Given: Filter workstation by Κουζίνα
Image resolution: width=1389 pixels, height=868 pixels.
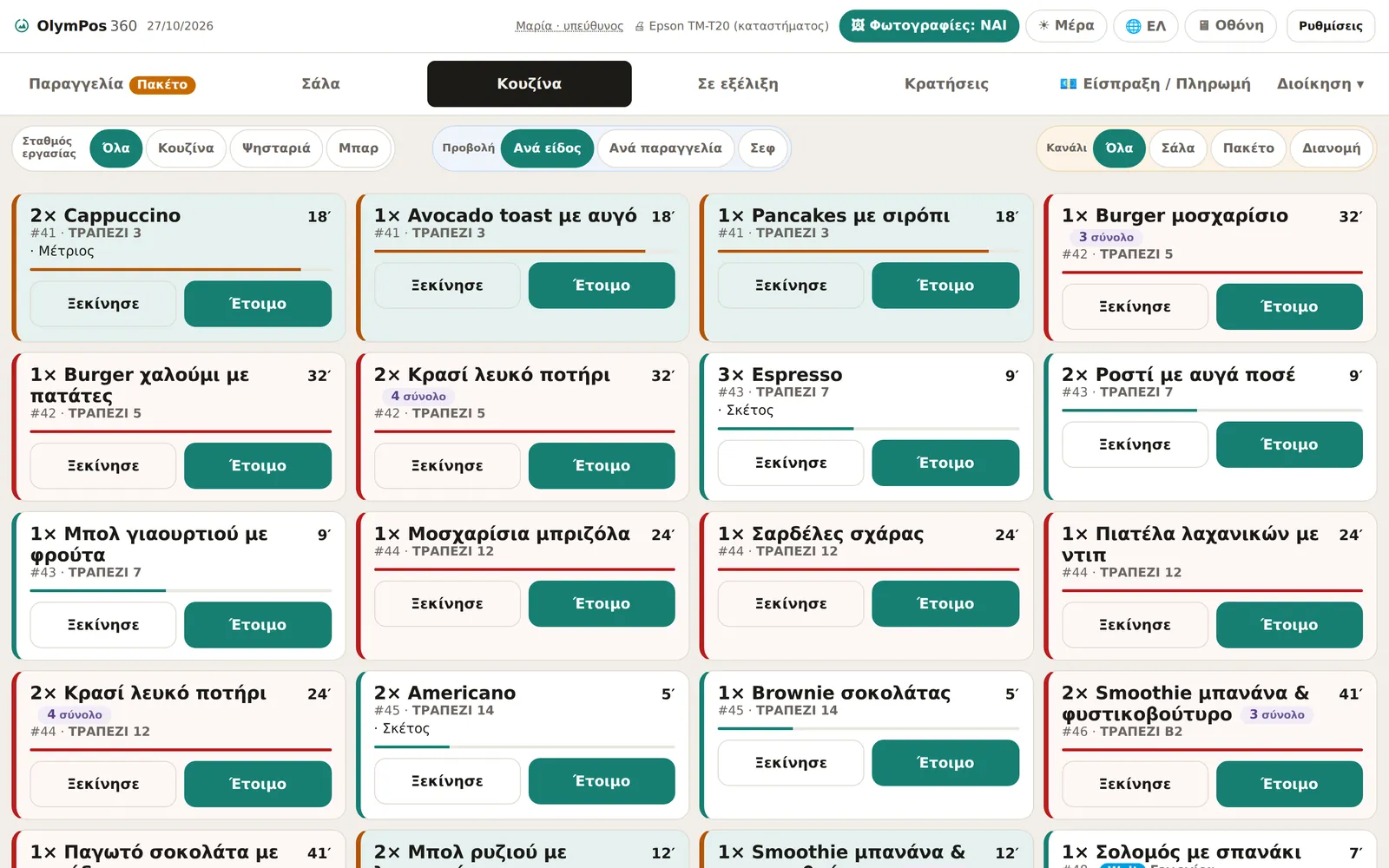Looking at the screenshot, I should (186, 148).
